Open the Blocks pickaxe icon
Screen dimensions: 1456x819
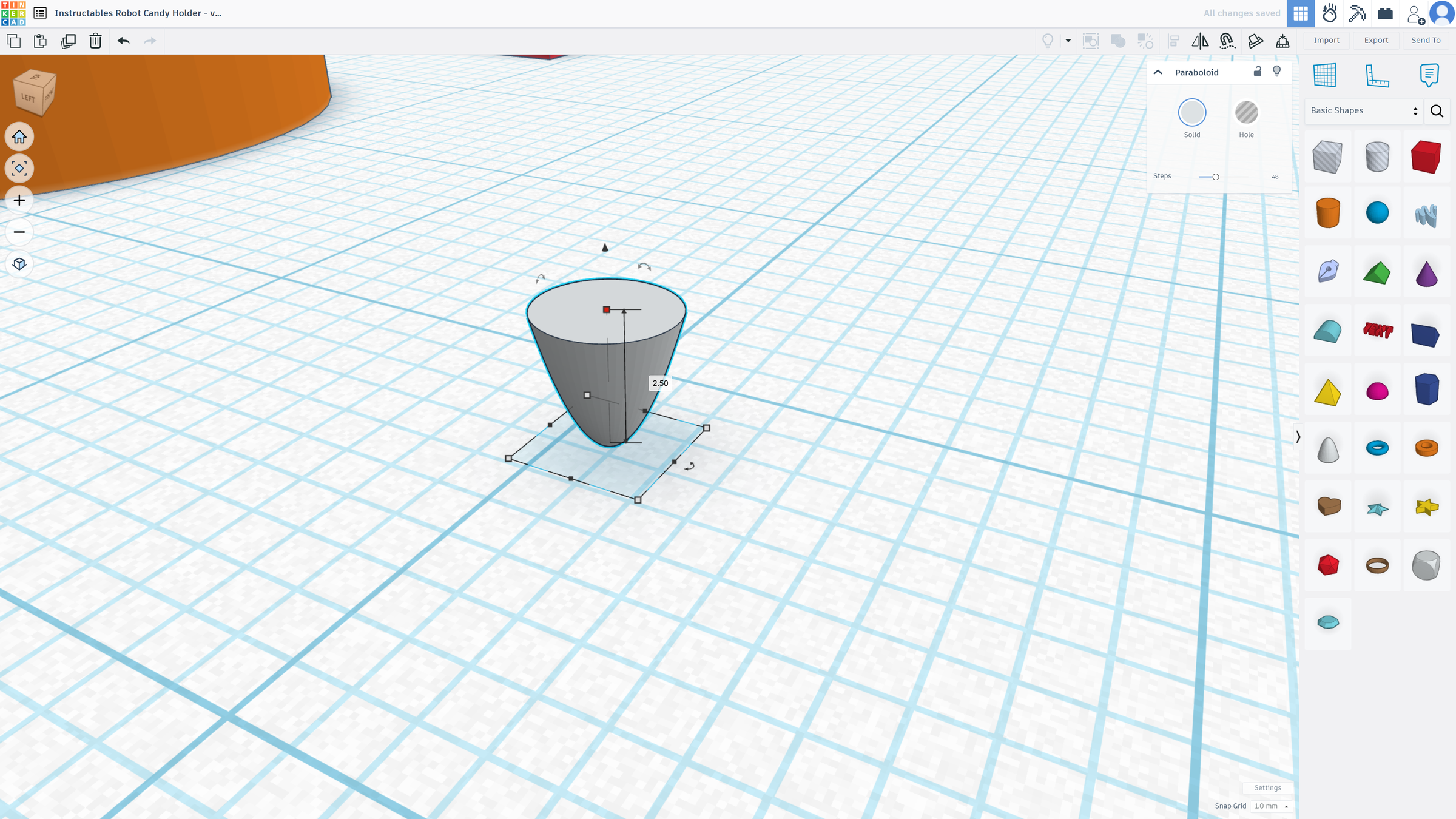pos(1357,13)
